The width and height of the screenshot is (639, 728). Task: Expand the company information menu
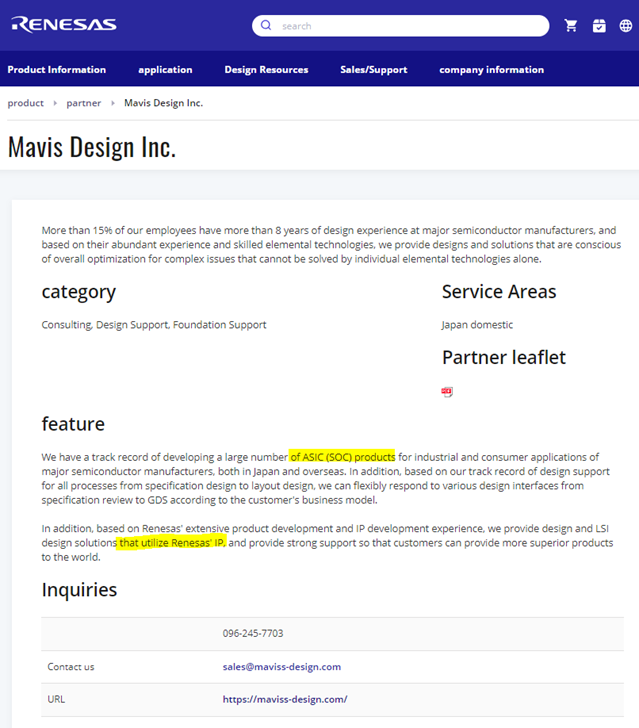click(x=491, y=70)
